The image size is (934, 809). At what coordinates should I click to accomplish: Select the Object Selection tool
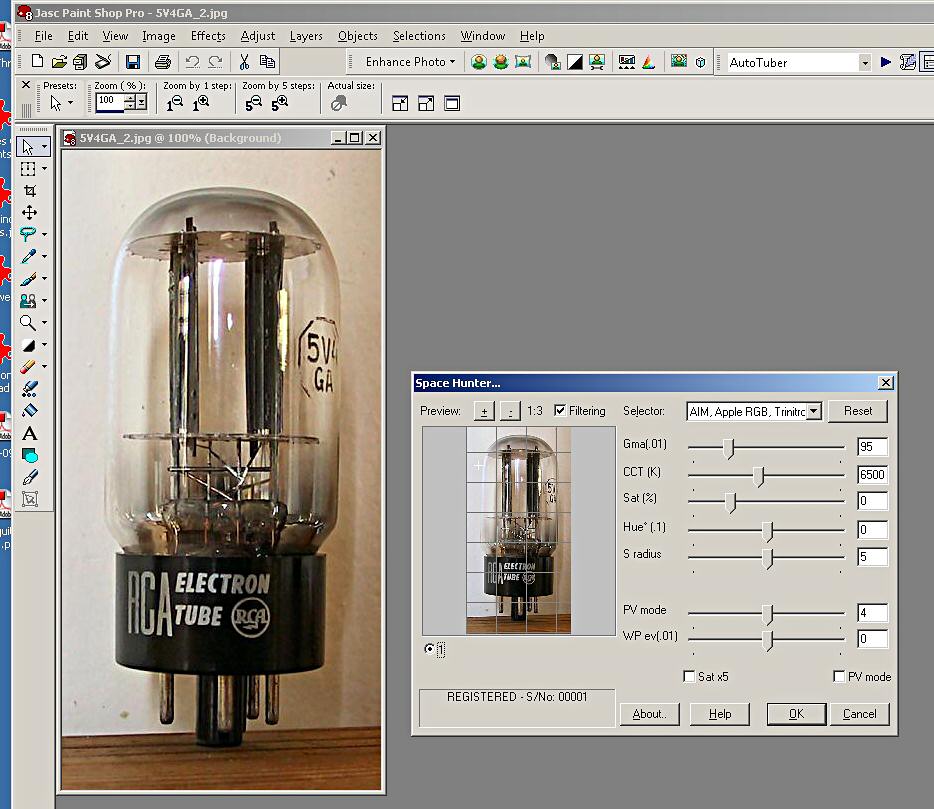pos(30,499)
